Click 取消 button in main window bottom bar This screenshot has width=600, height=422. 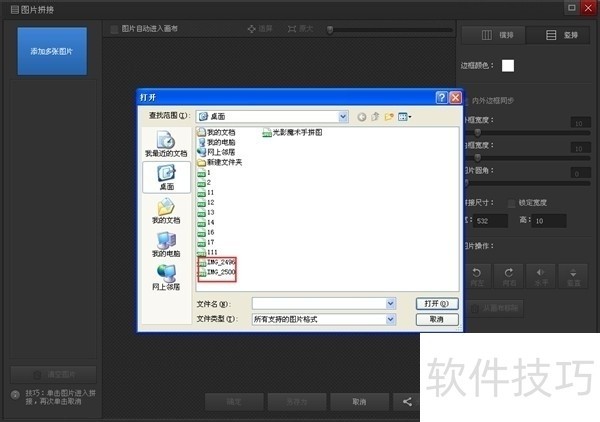[359, 401]
